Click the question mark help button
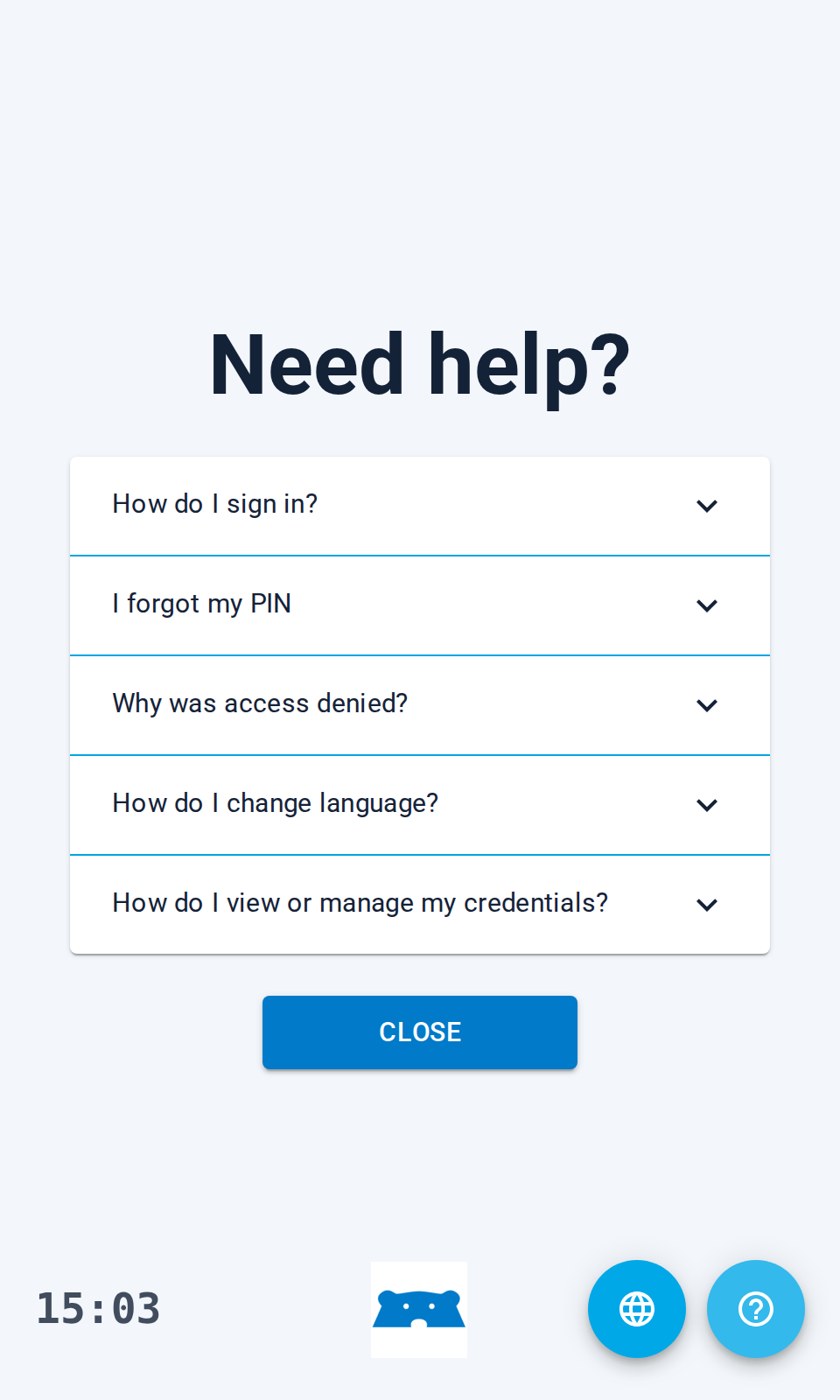 click(x=756, y=1309)
